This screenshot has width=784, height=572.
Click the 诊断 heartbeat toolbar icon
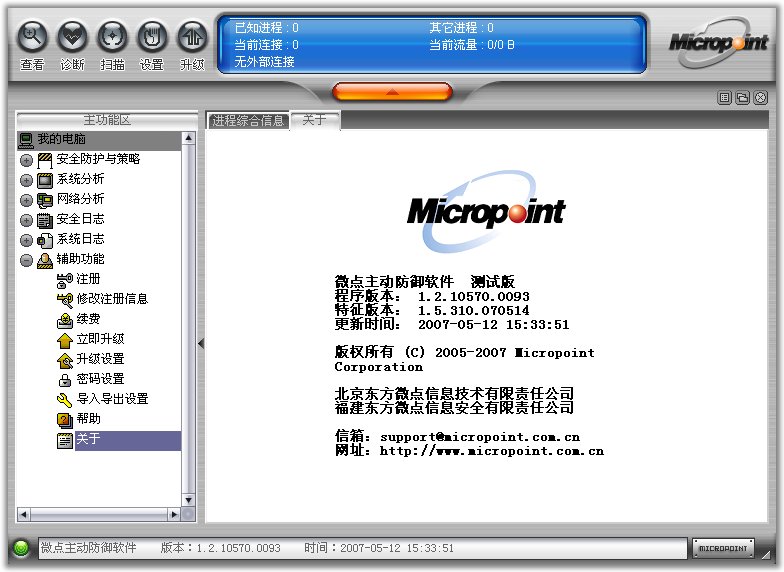coord(72,37)
